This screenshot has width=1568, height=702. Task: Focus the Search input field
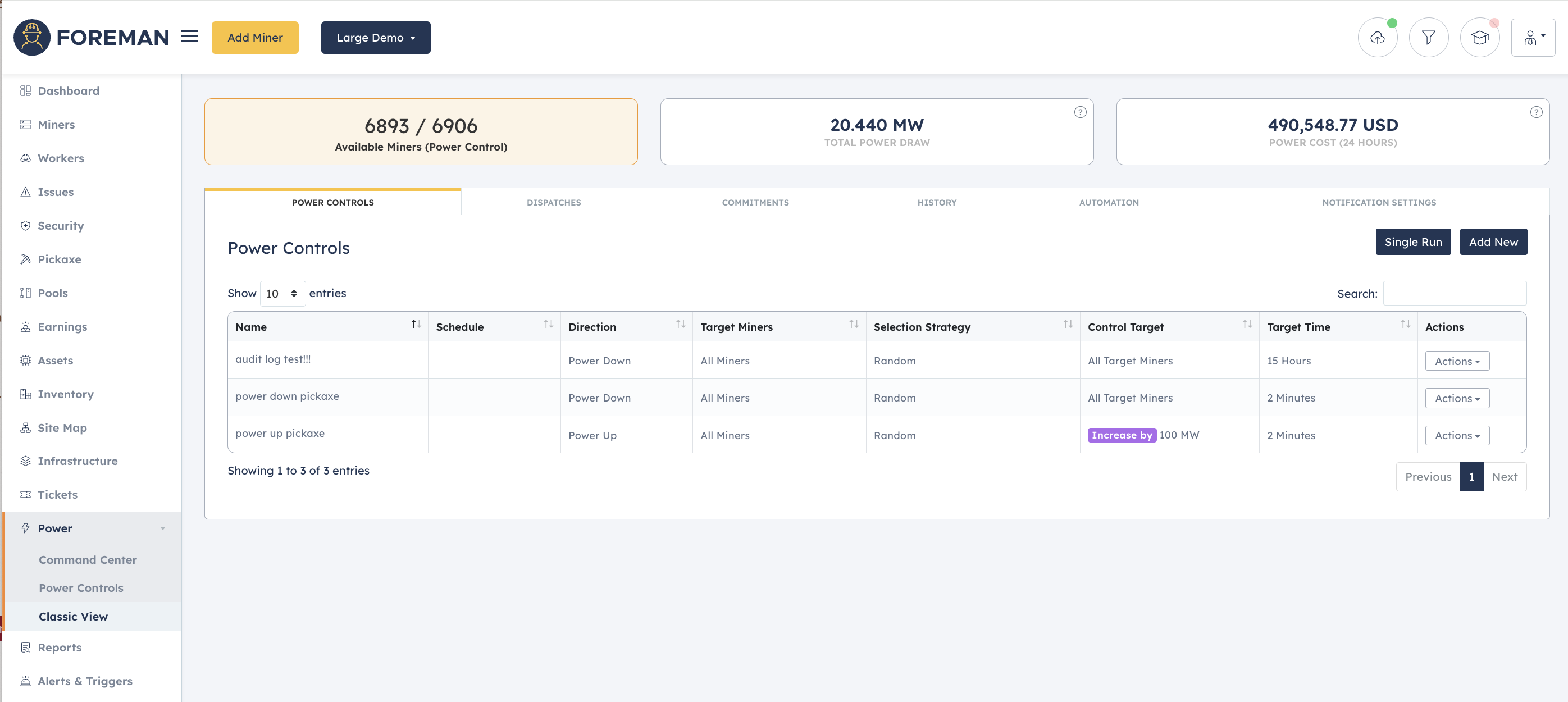(1454, 294)
